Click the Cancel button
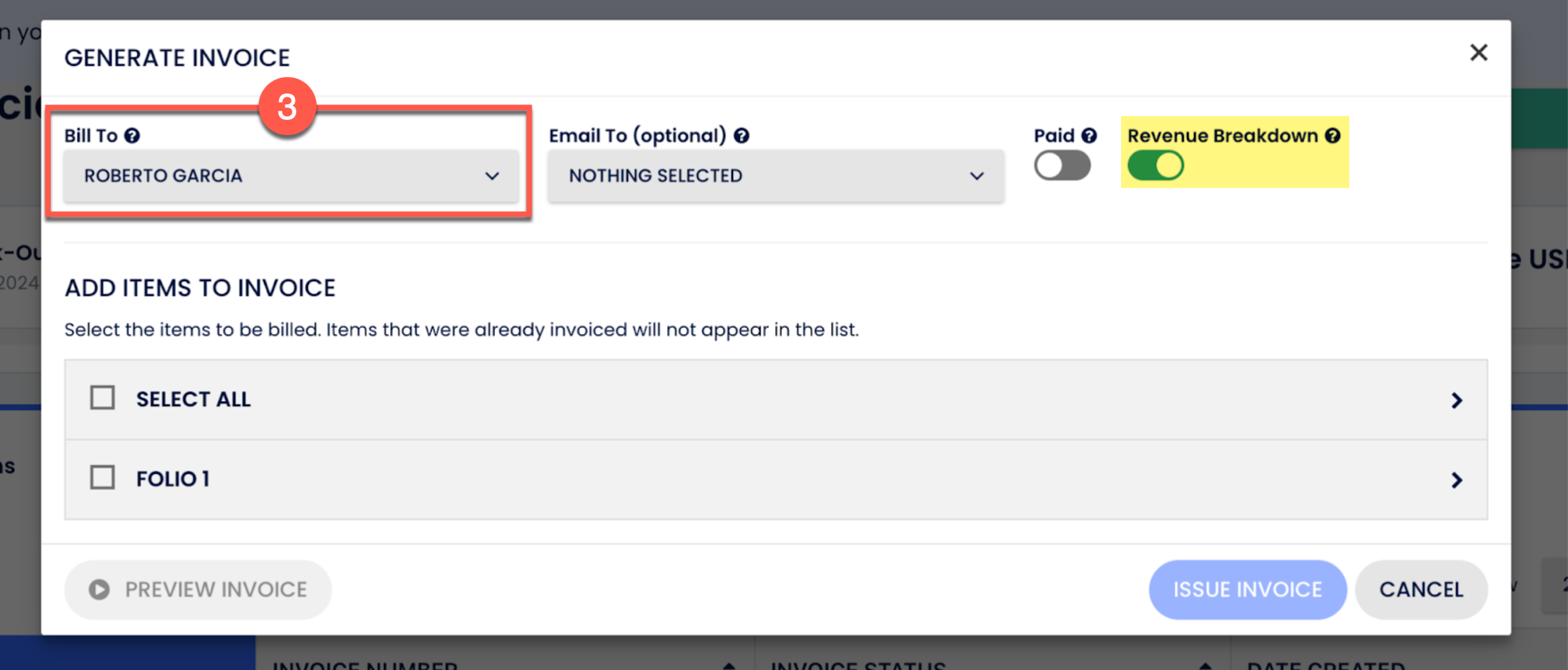 point(1421,589)
